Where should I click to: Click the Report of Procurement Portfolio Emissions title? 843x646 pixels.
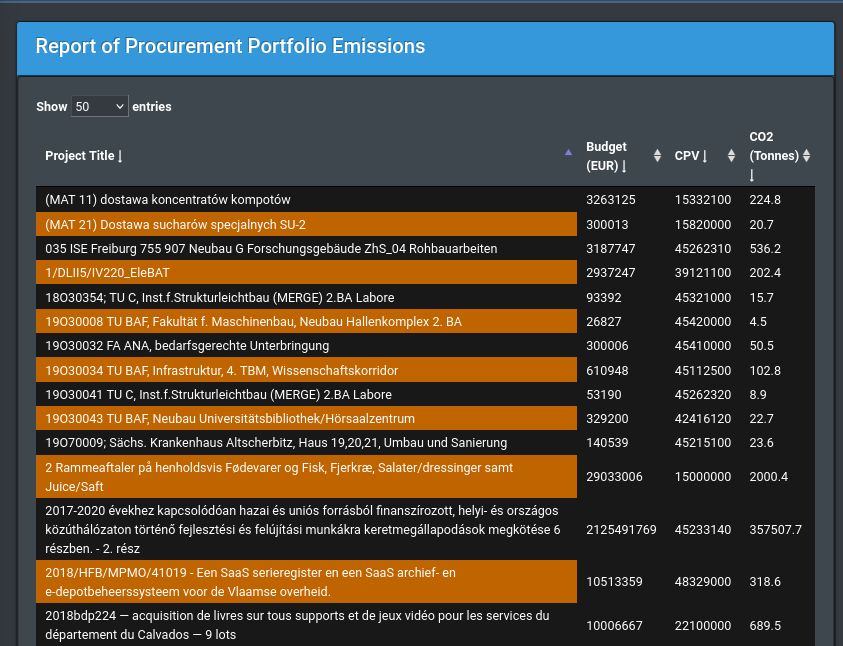pyautogui.click(x=228, y=46)
